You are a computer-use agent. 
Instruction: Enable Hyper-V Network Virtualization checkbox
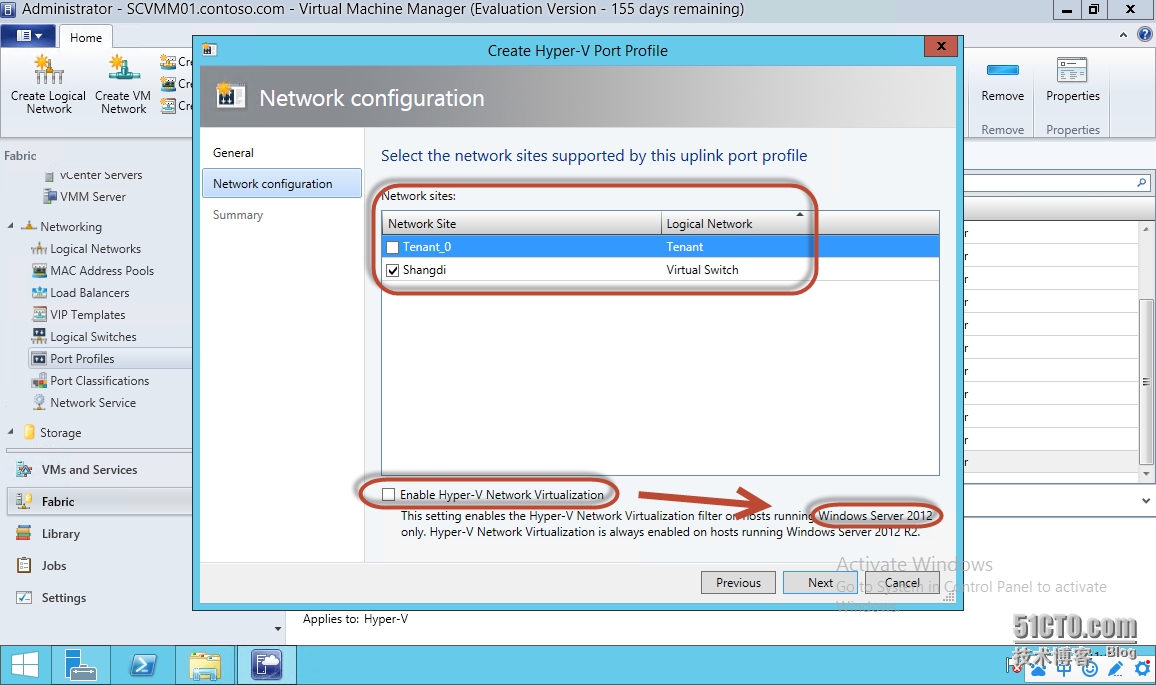[x=389, y=494]
